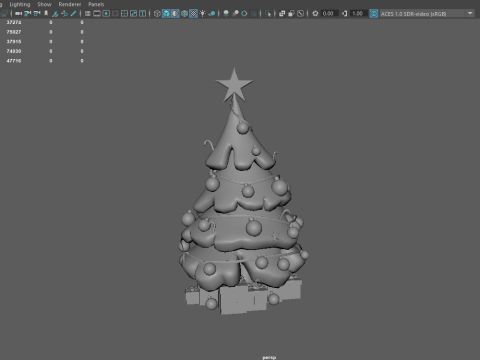Viewport: 480px width, 360px height.
Task: Enable Wireframe on Shaded
Action: point(184,14)
